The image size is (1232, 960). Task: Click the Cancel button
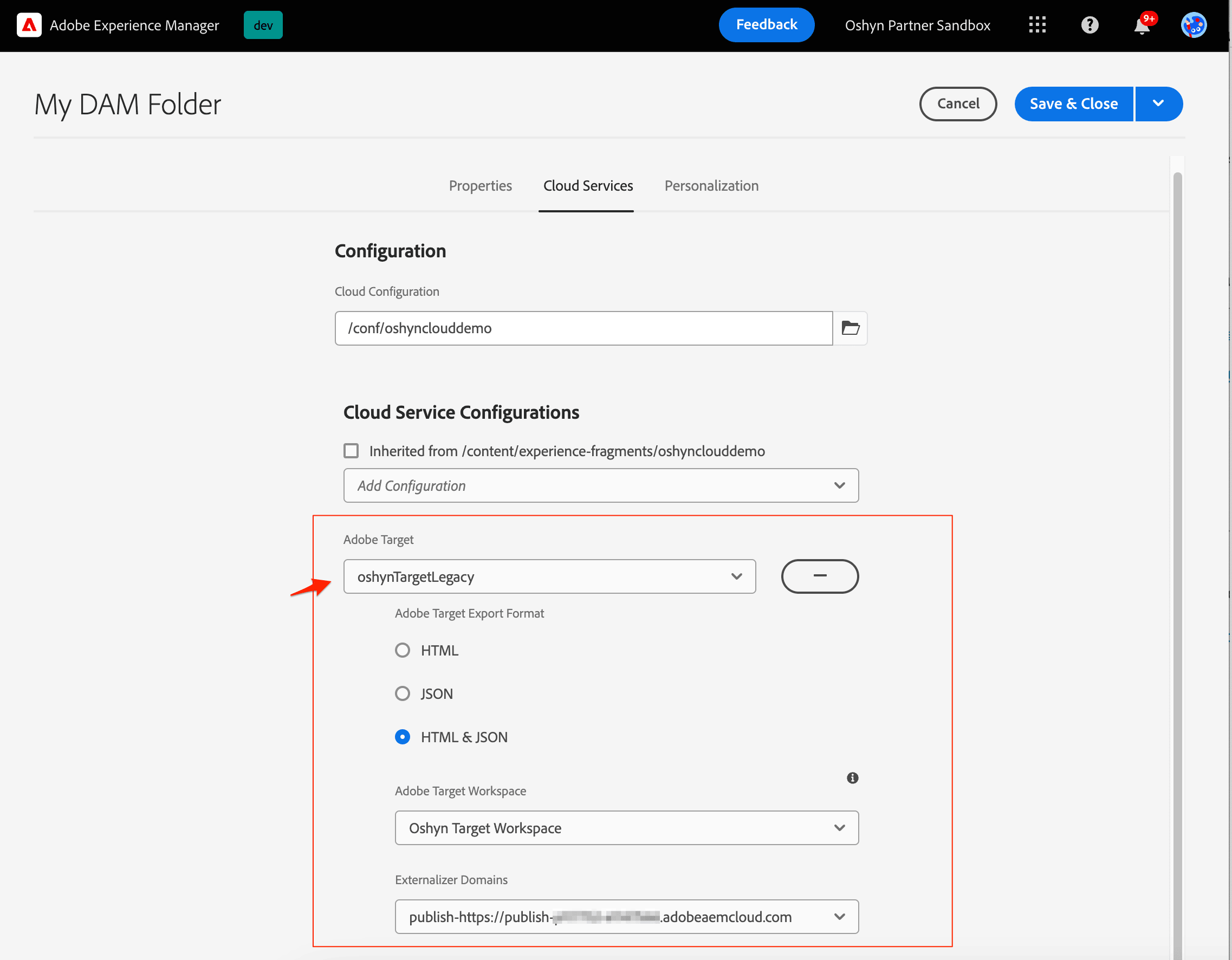click(x=958, y=104)
